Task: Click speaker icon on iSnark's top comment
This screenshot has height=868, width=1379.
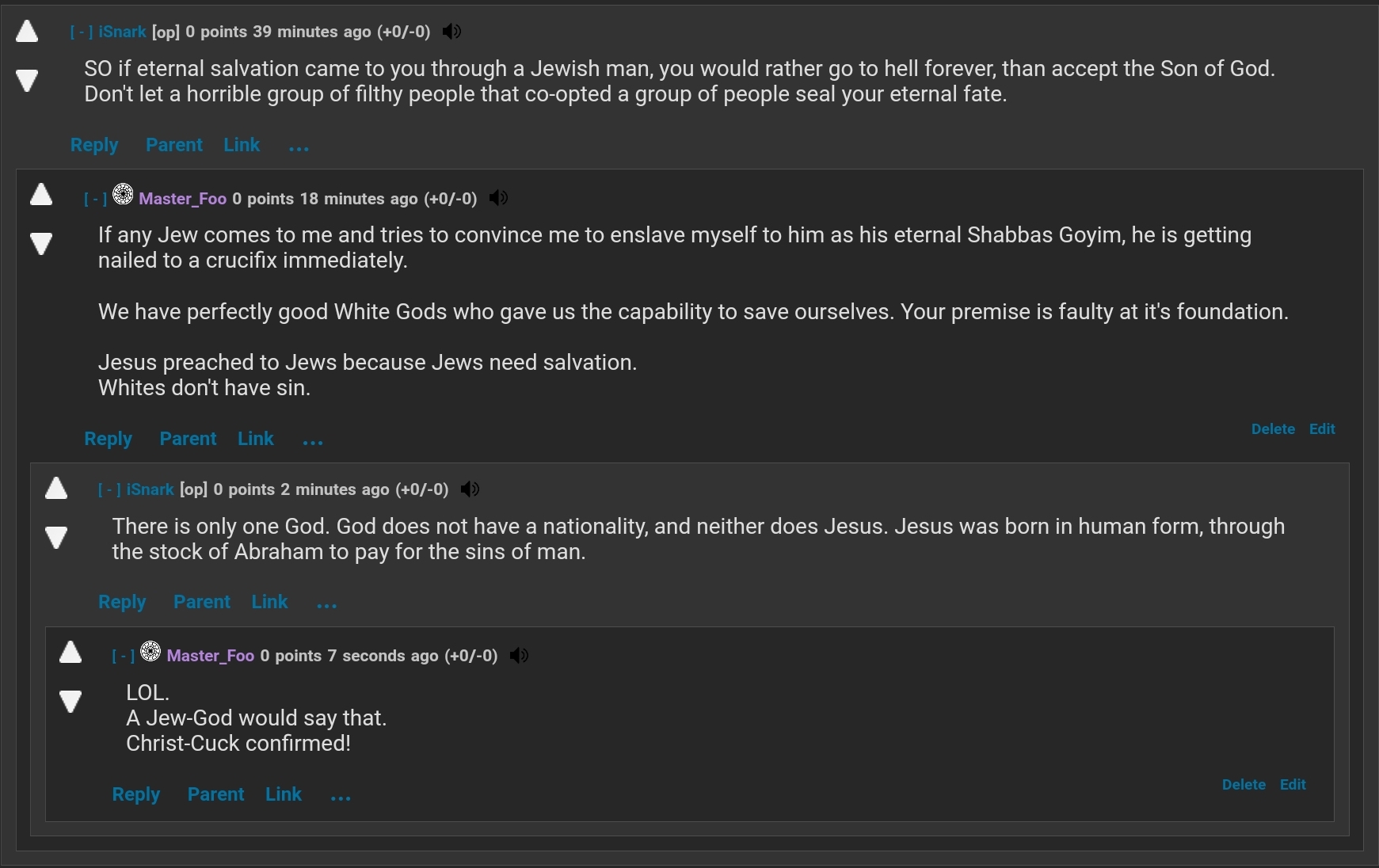Action: click(451, 32)
